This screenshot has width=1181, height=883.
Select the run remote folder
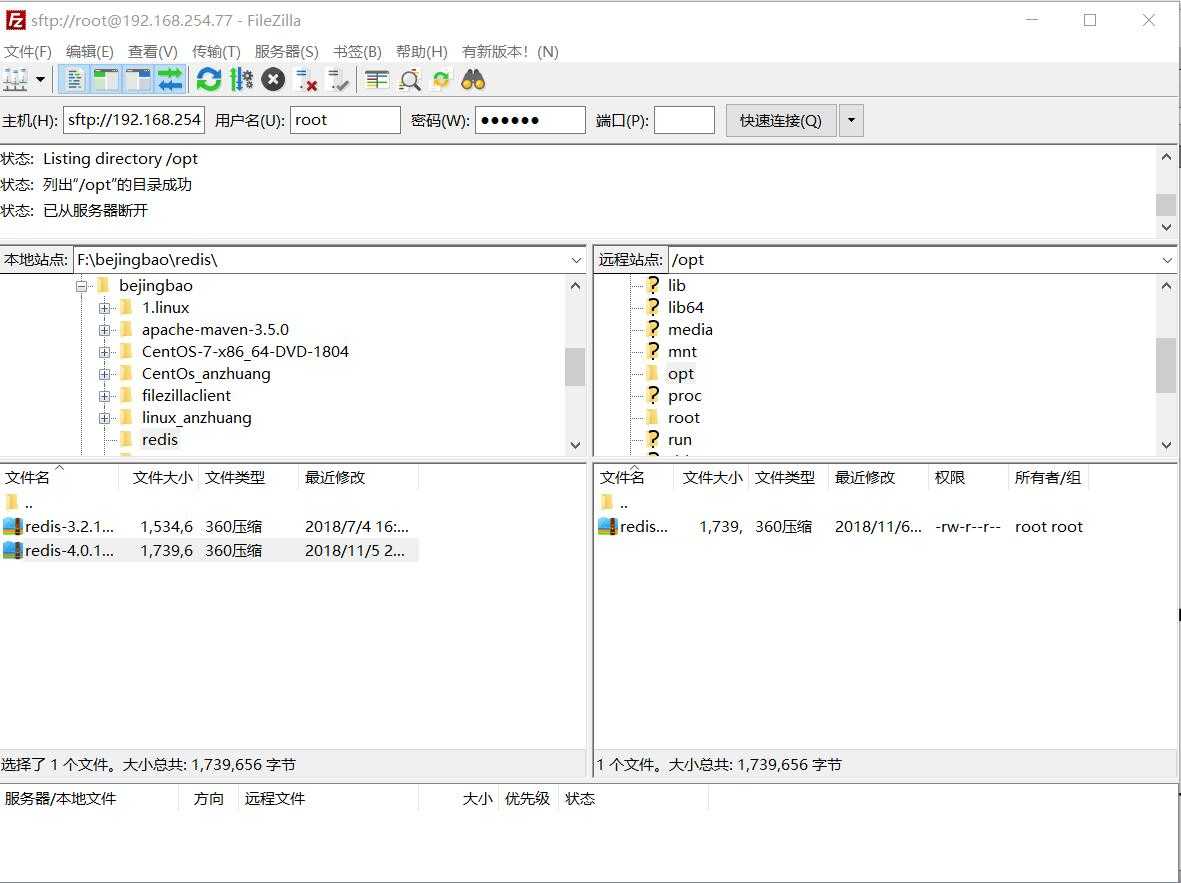point(679,439)
